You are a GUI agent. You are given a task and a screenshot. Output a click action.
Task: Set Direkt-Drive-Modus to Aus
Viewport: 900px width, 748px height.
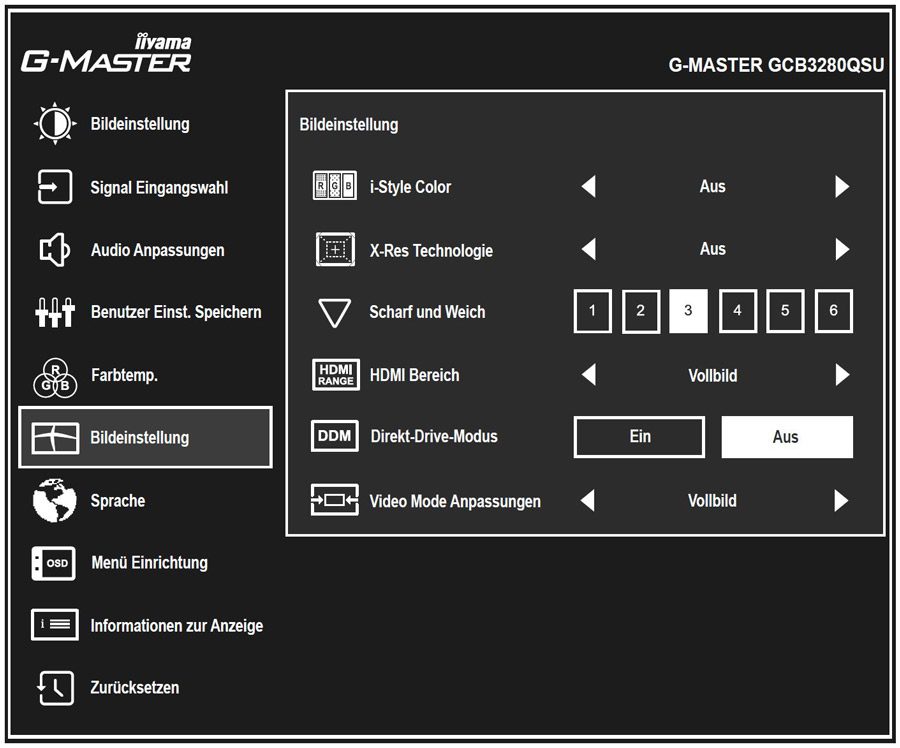(x=787, y=437)
